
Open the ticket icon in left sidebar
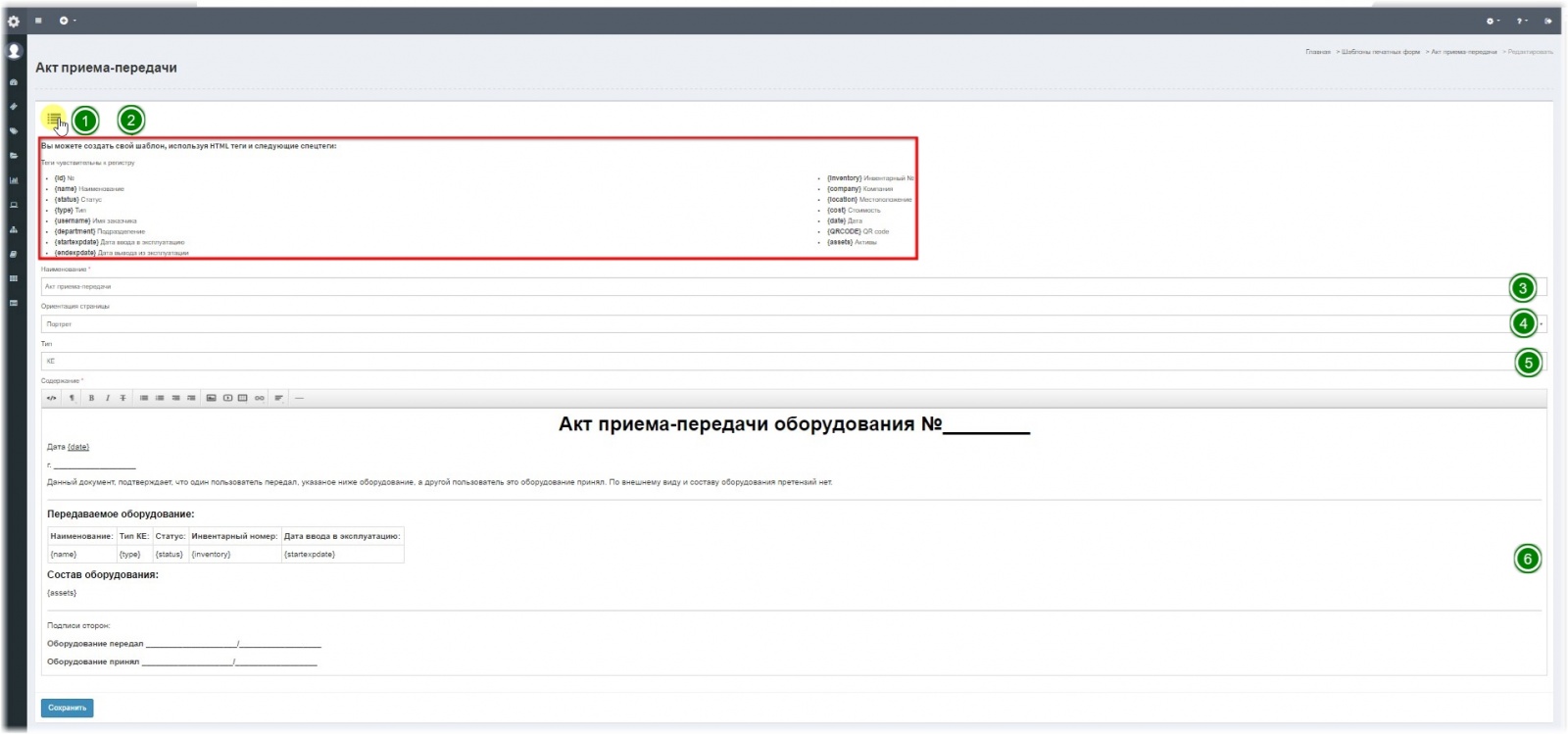click(14, 107)
